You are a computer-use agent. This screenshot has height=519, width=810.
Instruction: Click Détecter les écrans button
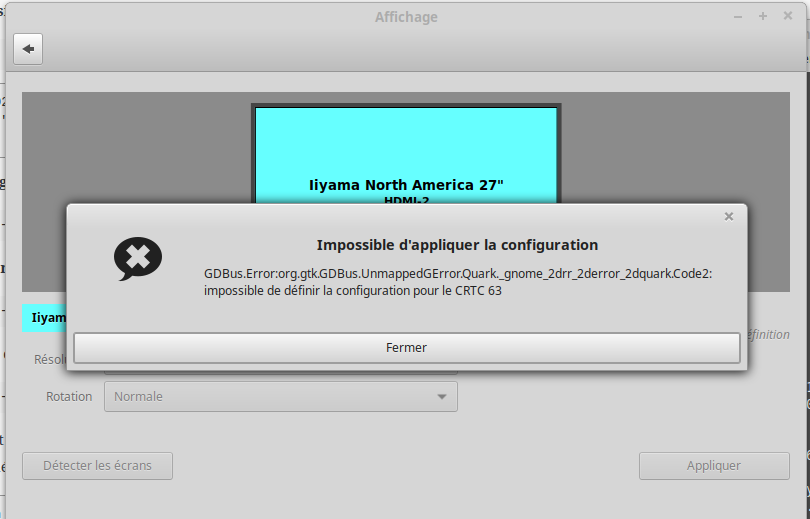point(97,466)
